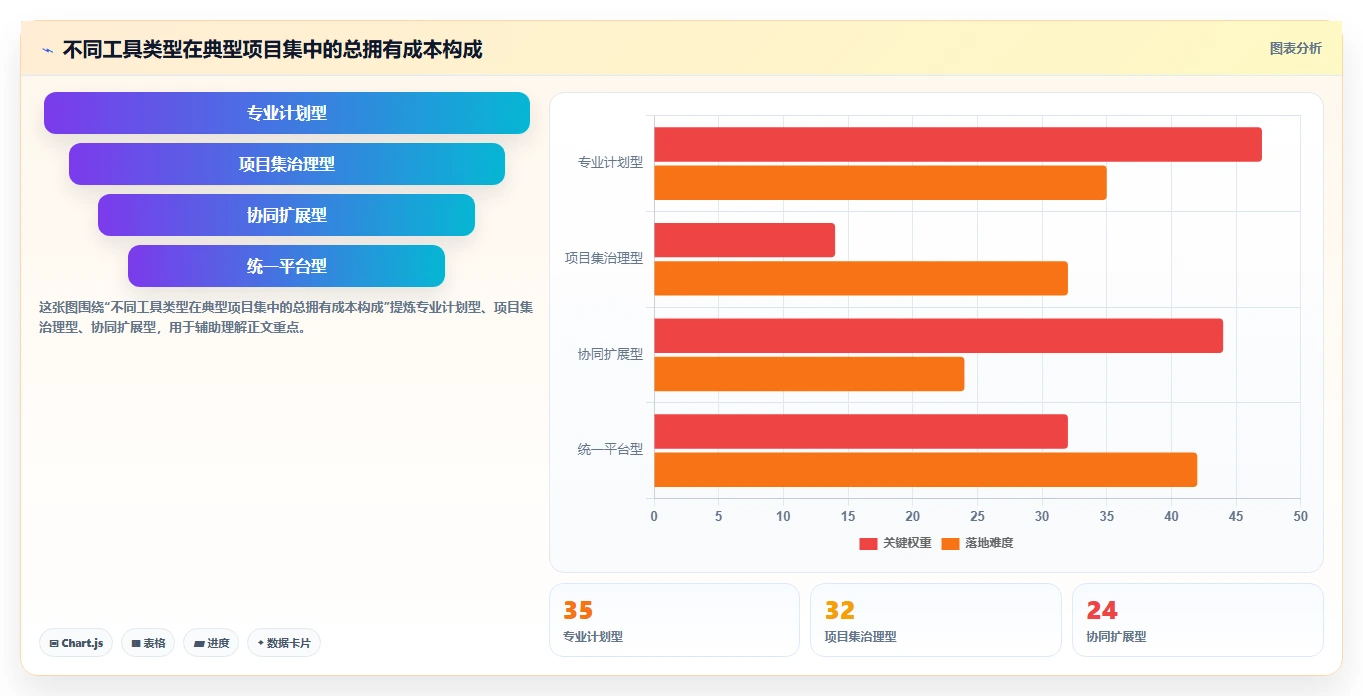Screen dimensions: 1363x696
Task: Click the description paragraph under funnel
Action: pos(286,317)
